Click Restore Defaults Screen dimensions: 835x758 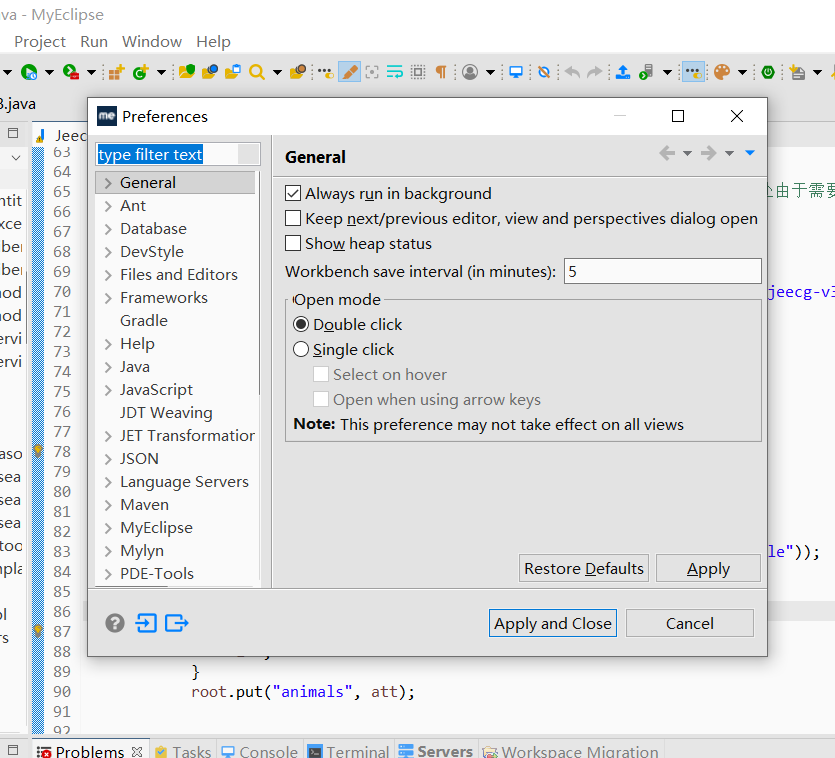click(x=583, y=568)
